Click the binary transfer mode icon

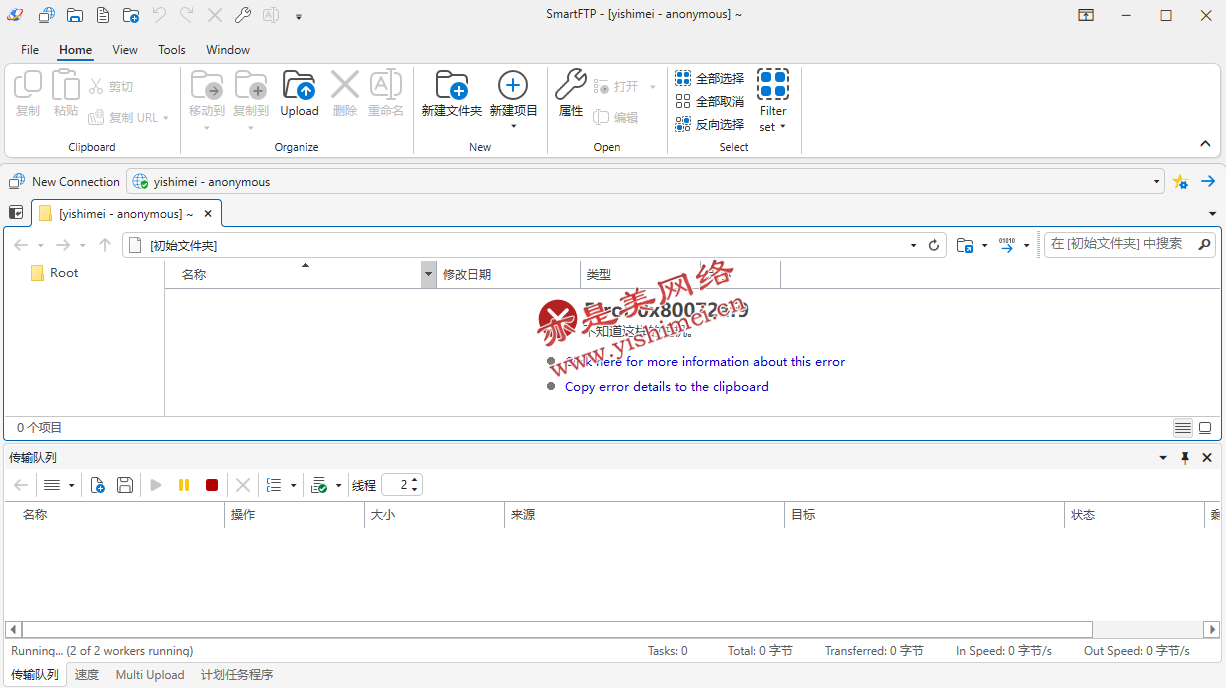[1007, 245]
